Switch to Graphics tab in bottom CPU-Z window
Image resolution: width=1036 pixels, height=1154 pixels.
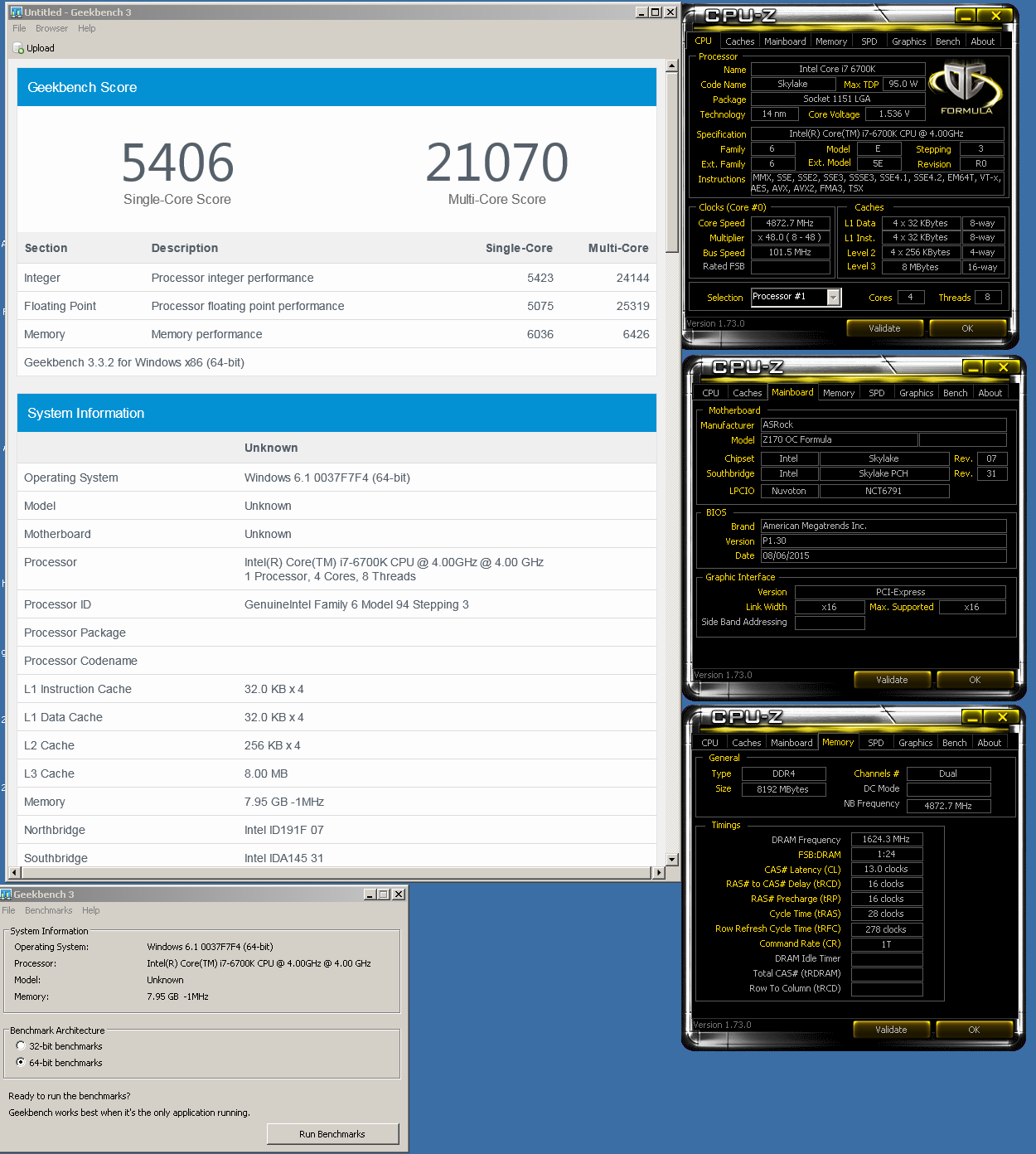[916, 743]
